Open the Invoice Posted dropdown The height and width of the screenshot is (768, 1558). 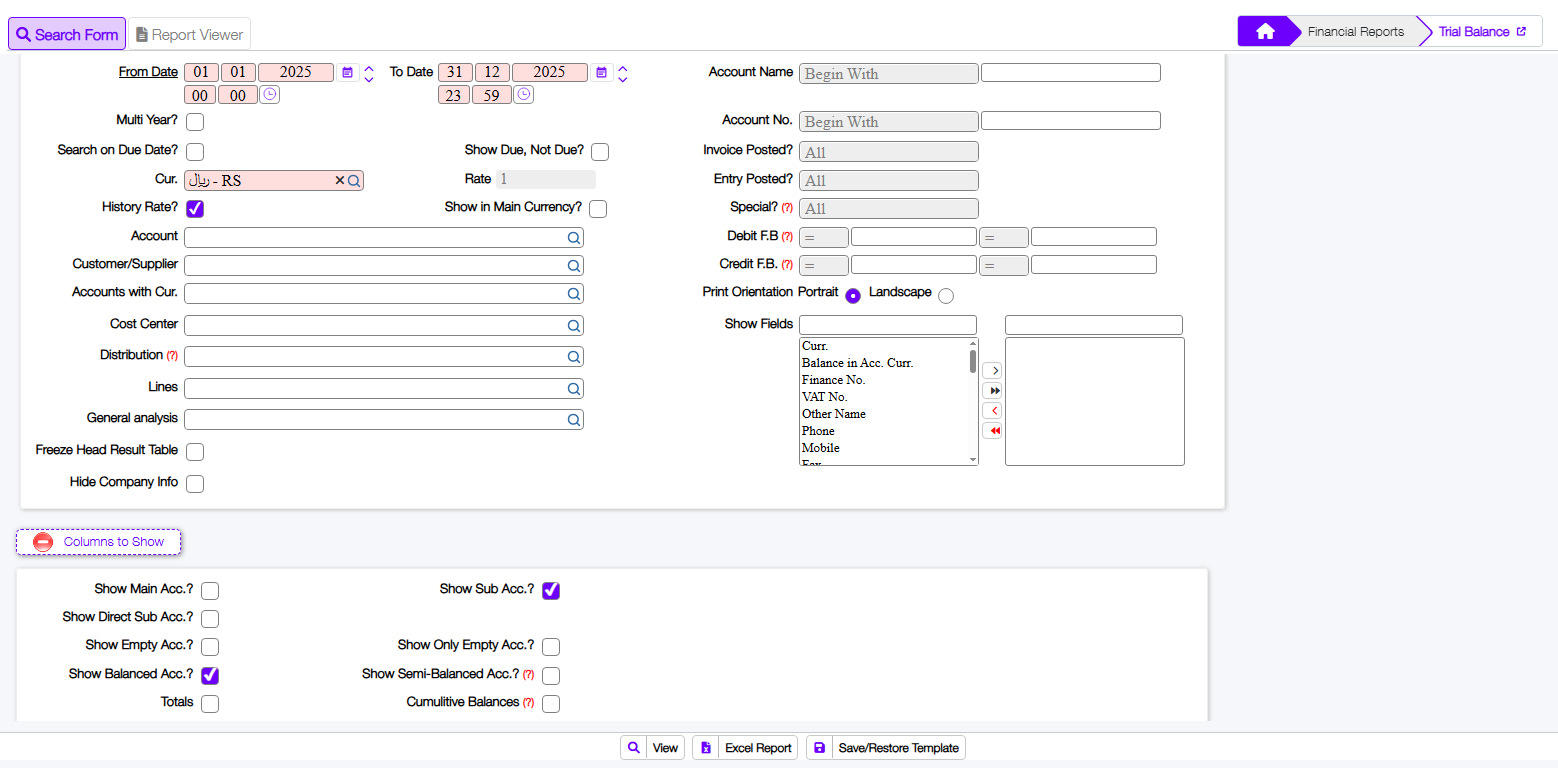pyautogui.click(x=888, y=152)
